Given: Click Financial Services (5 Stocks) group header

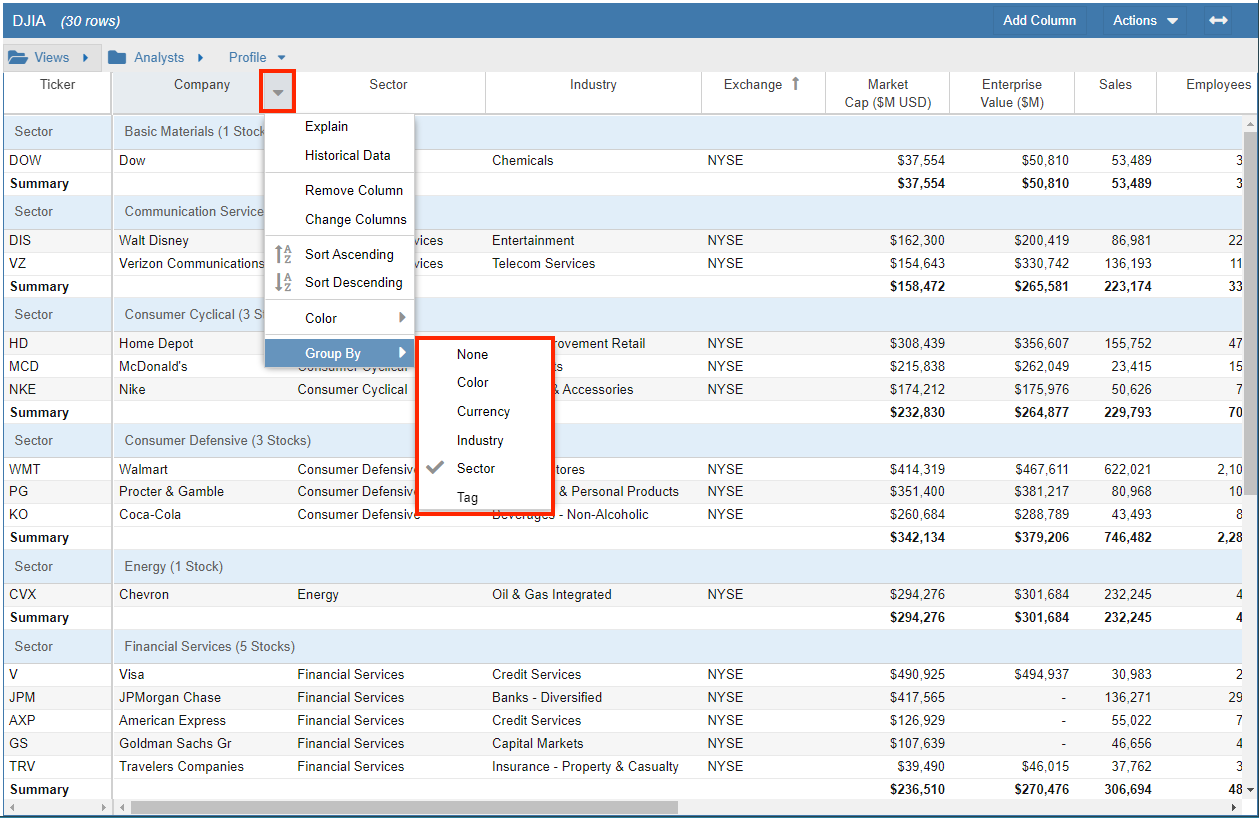Looking at the screenshot, I should click(210, 646).
